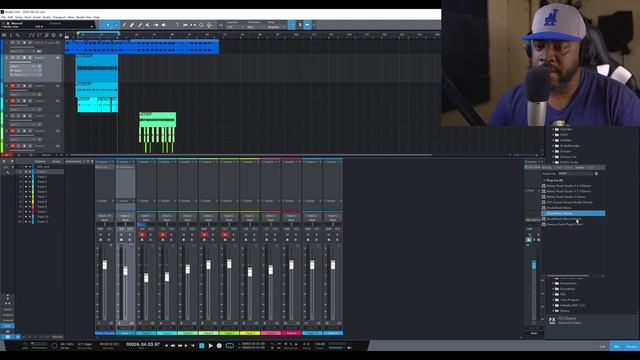This screenshot has height=360, width=640.
Task: Unmute the sixth mixer channel
Action: (x=204, y=235)
